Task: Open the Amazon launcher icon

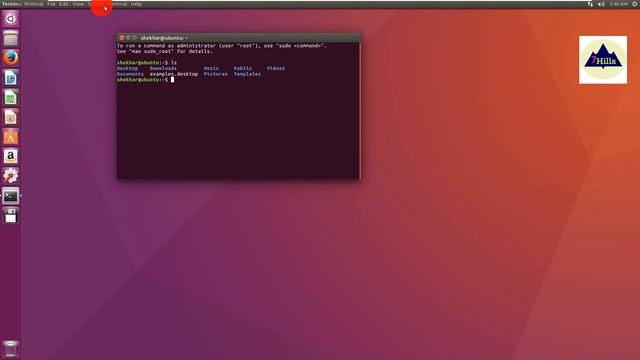Action: click(x=11, y=156)
